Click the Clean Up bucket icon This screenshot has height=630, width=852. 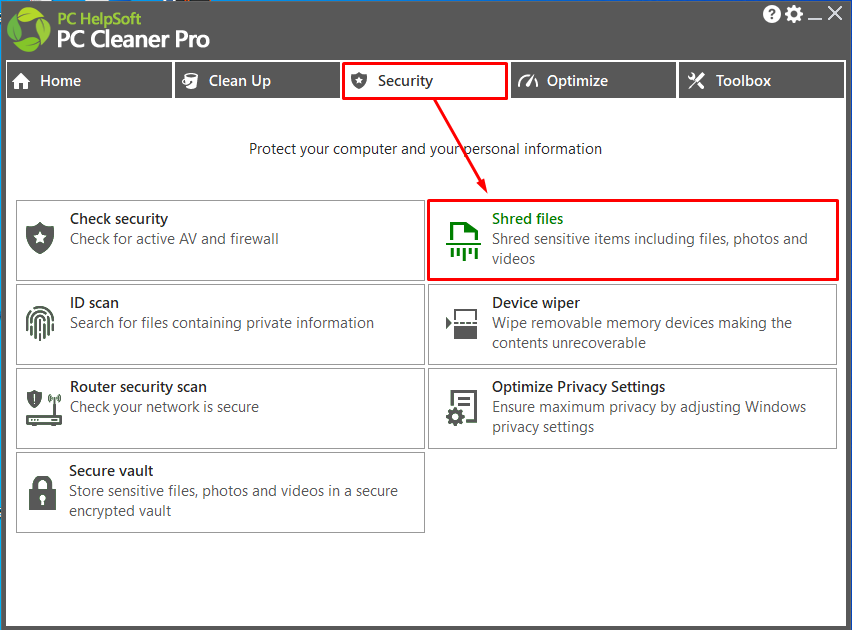click(190, 81)
